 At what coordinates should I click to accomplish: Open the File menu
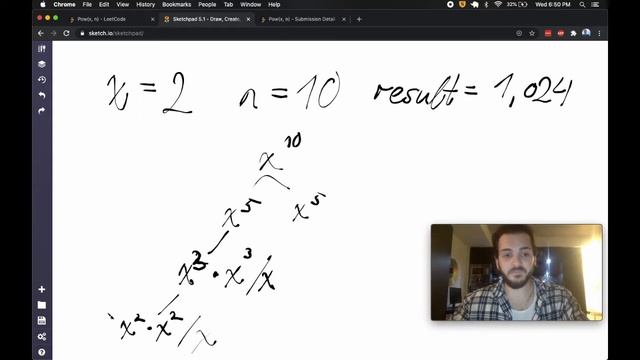tap(87, 4)
